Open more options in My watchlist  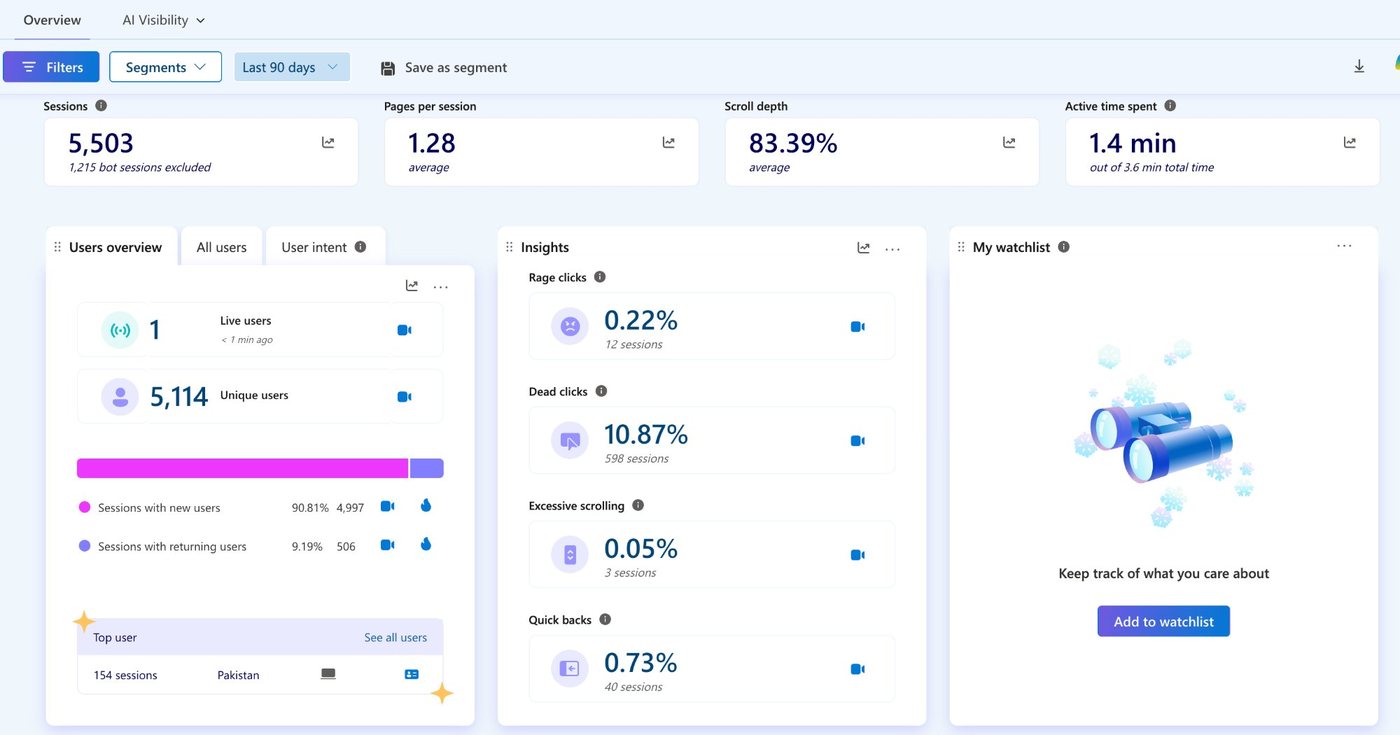coord(1344,246)
